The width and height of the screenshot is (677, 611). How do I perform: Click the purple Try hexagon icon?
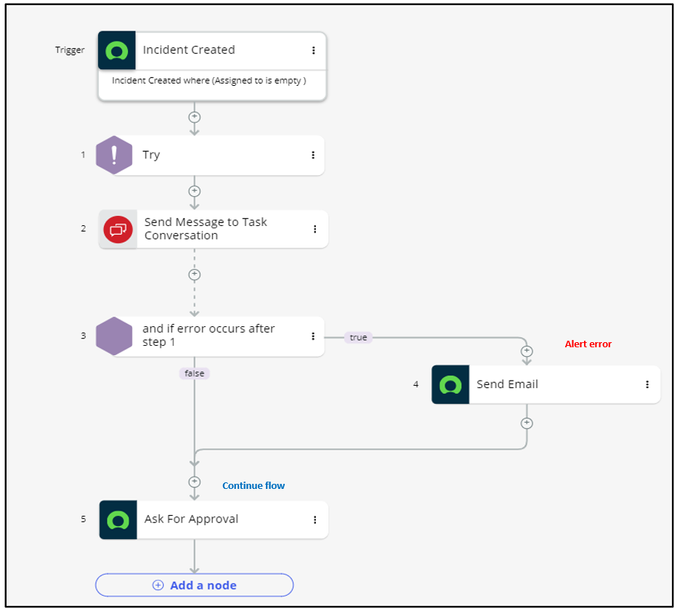(x=114, y=155)
